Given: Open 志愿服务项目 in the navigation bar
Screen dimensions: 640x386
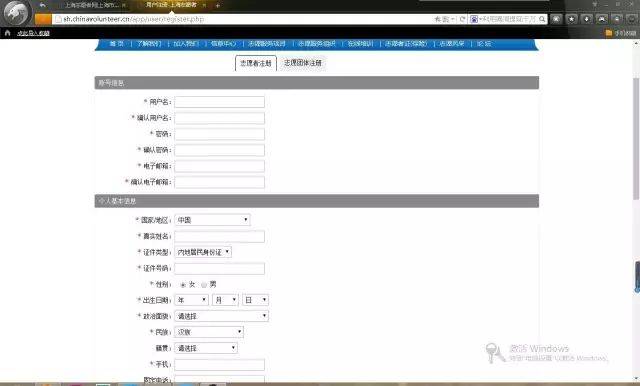Looking at the screenshot, I should [x=267, y=44].
